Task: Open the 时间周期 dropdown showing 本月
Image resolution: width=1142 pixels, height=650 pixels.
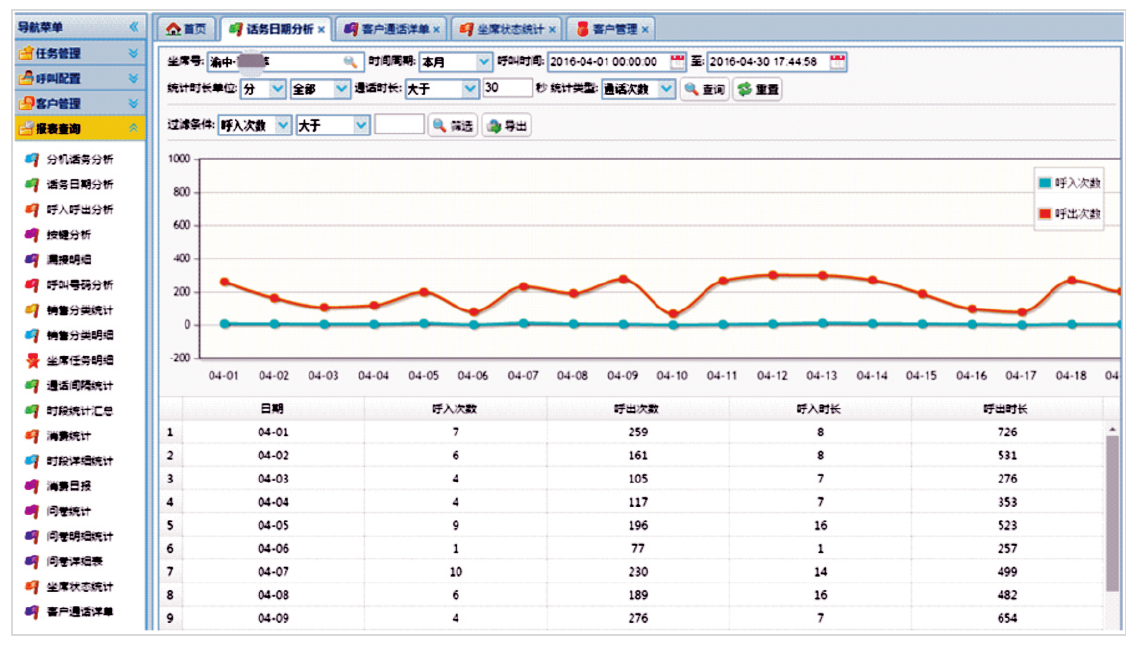Action: 484,62
